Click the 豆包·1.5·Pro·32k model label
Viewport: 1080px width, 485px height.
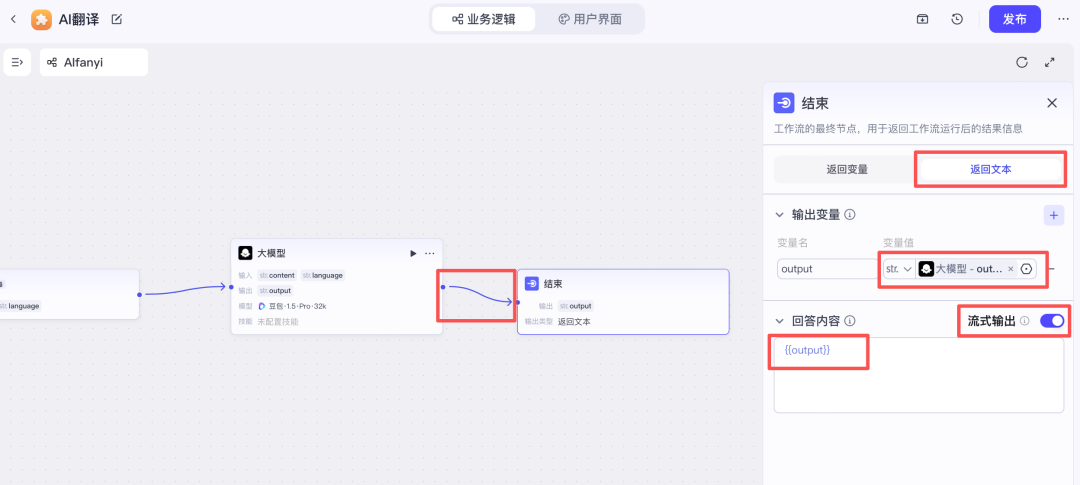tap(297, 306)
